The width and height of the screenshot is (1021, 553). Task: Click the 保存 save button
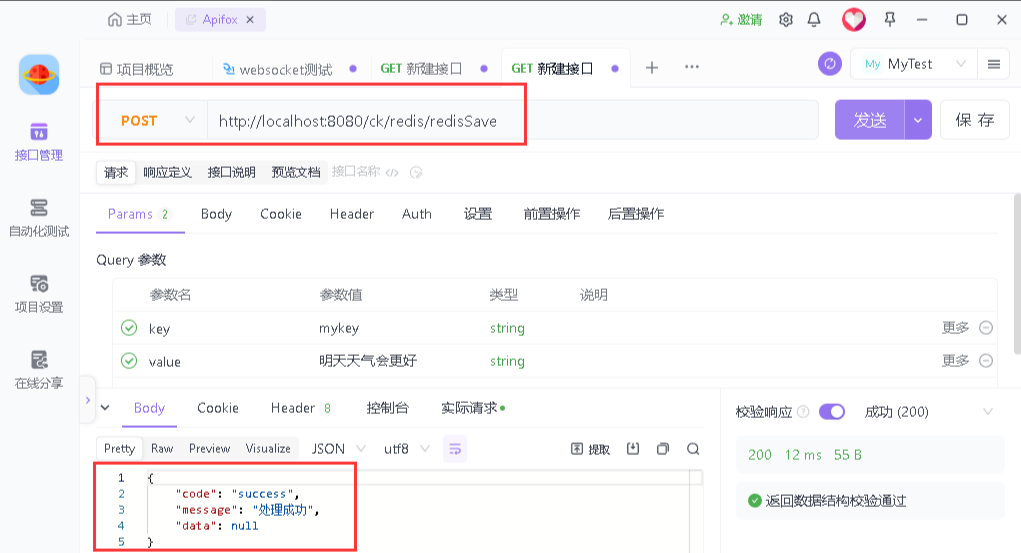pos(975,120)
